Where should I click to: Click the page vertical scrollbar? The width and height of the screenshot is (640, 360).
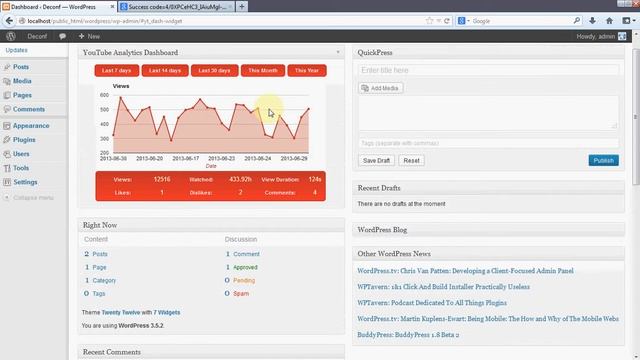point(636,118)
